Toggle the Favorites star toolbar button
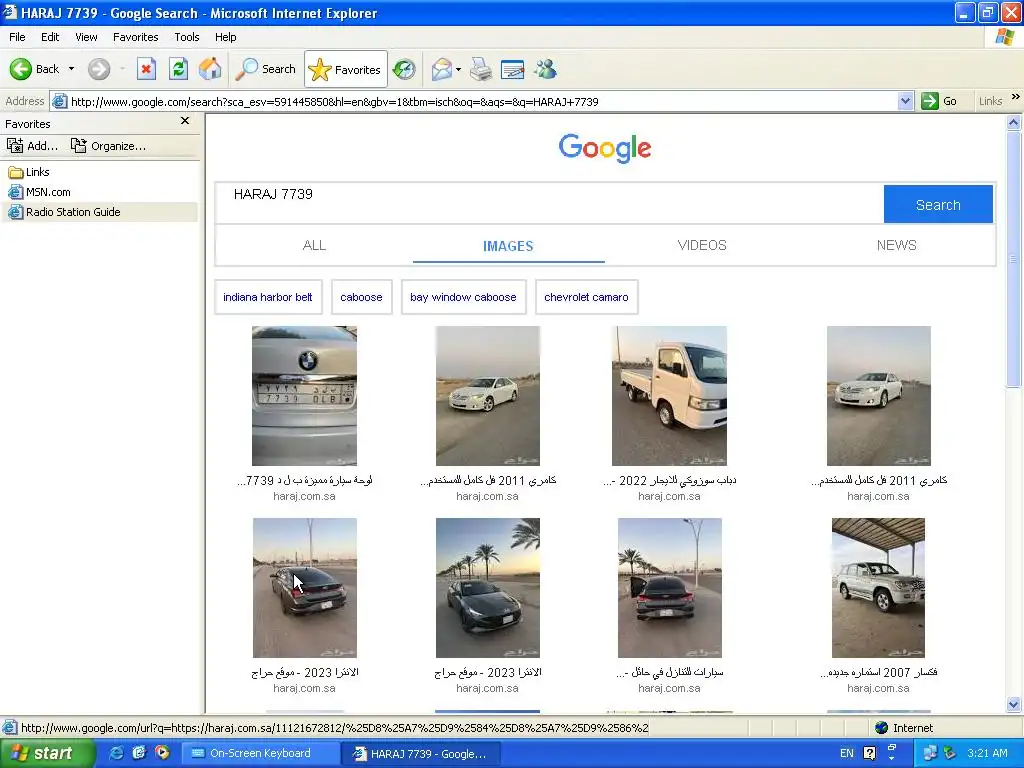 tap(345, 69)
